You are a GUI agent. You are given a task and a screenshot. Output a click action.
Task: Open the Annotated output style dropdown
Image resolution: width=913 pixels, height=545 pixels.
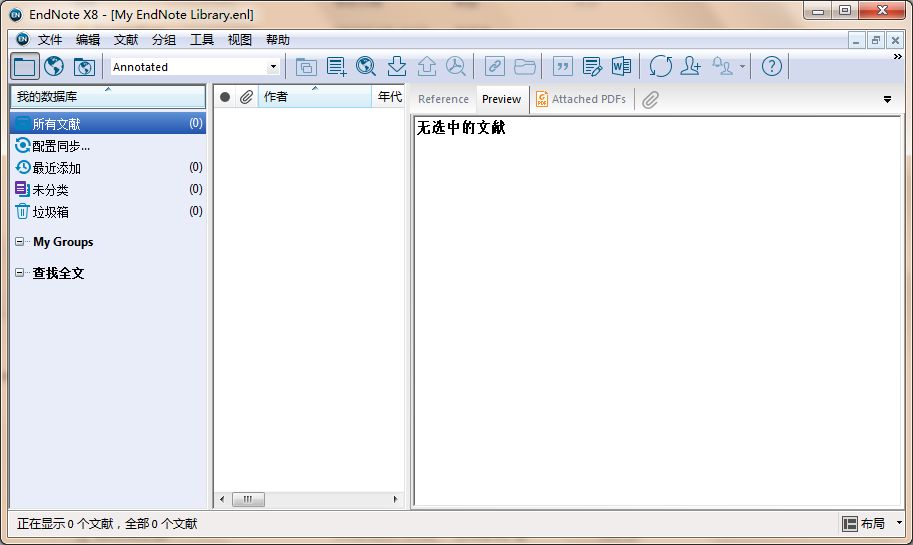[273, 67]
